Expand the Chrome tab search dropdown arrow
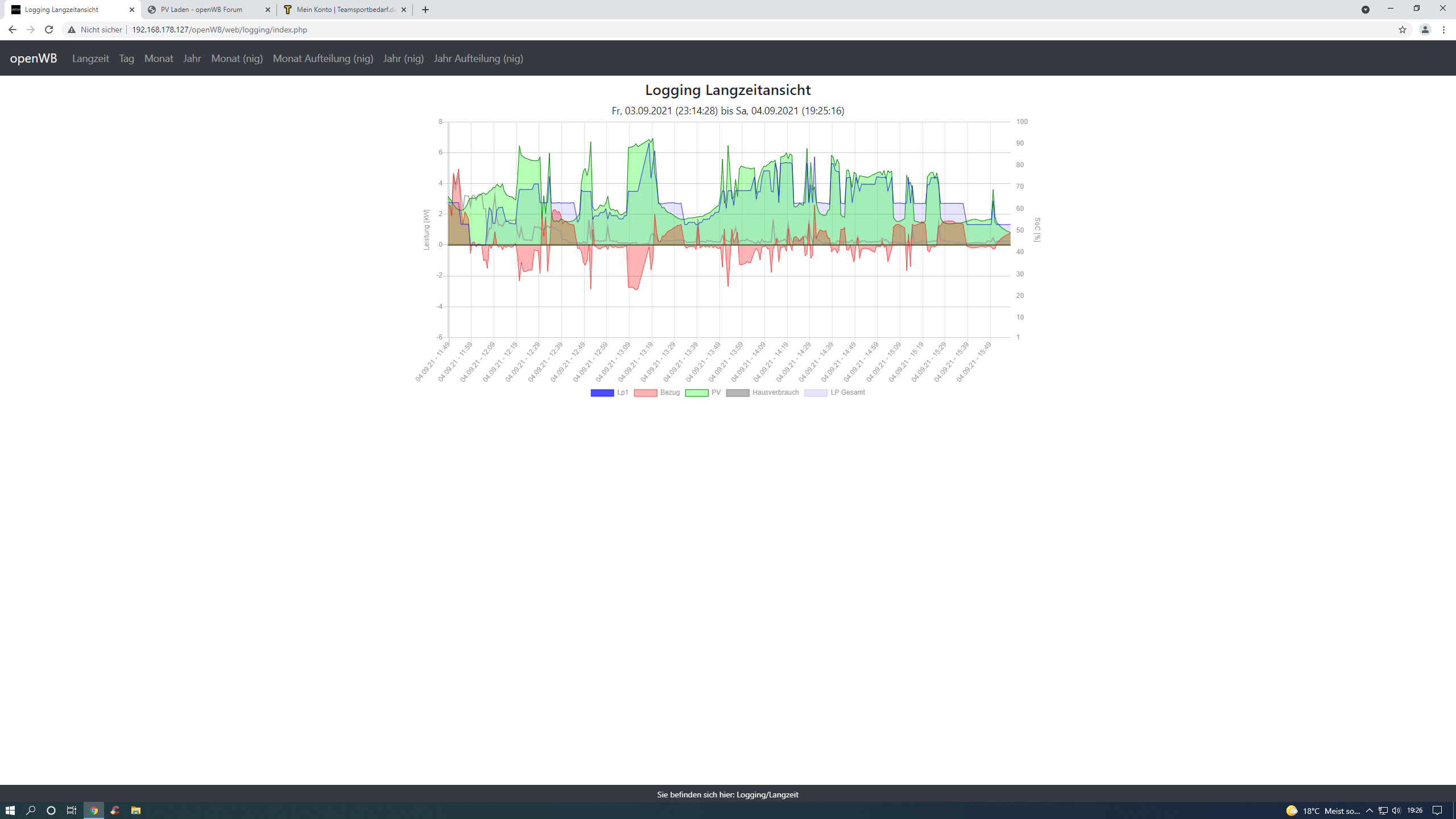Screen dimensions: 1456x819 tap(1365, 10)
